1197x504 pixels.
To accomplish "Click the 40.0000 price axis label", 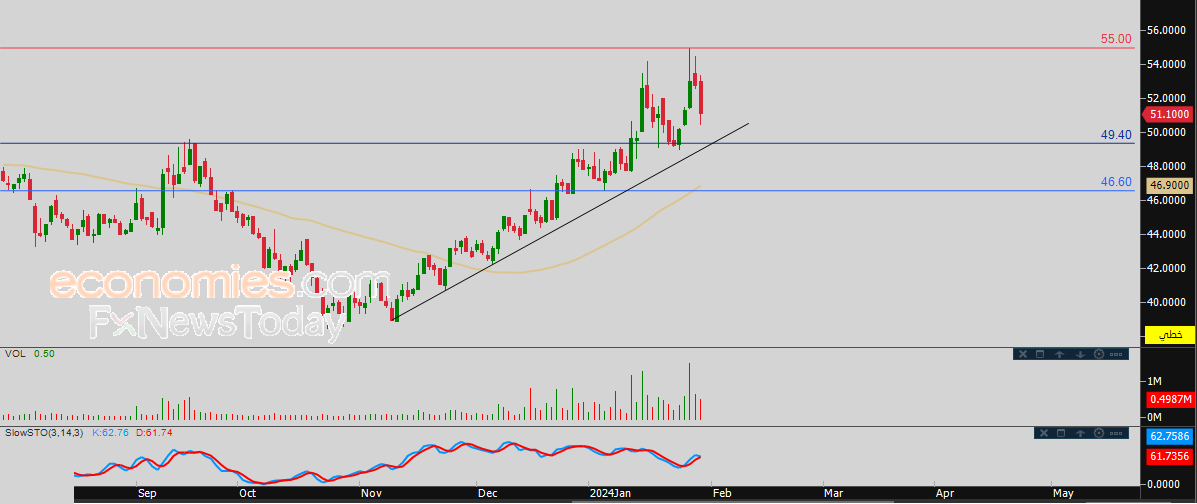I will tap(1168, 302).
